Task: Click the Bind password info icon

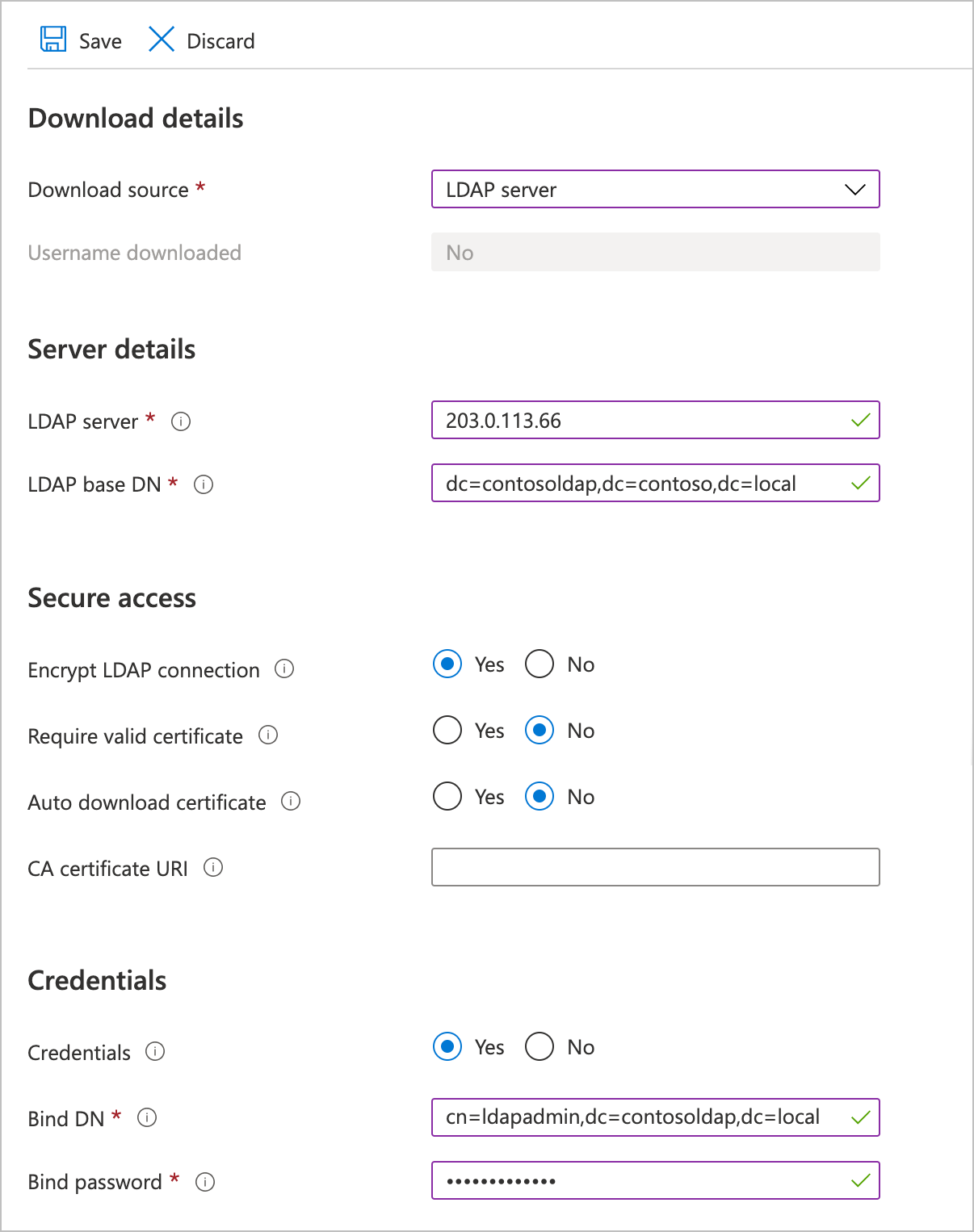Action: pos(208,1182)
